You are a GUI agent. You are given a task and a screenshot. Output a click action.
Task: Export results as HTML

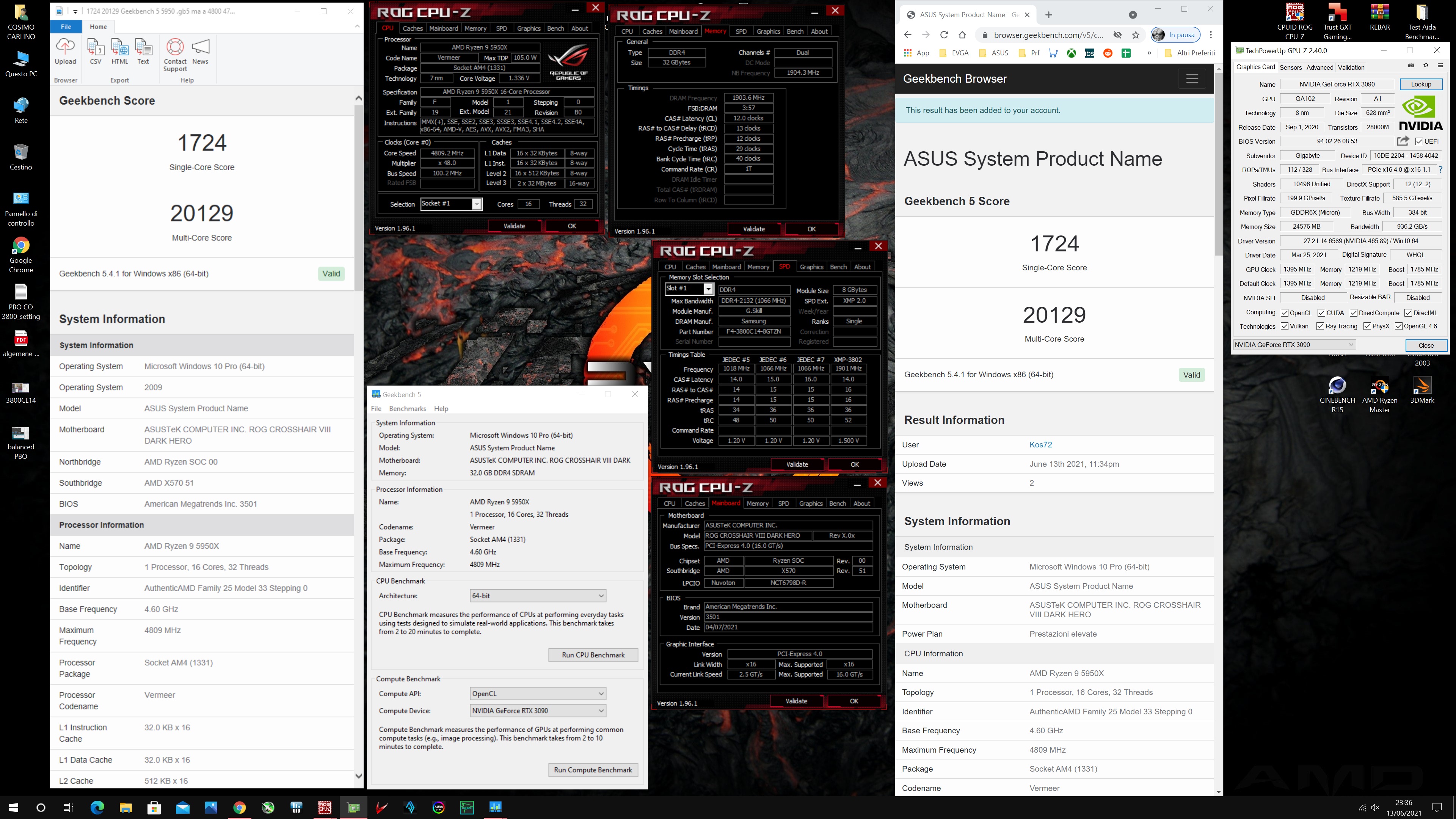click(x=119, y=52)
